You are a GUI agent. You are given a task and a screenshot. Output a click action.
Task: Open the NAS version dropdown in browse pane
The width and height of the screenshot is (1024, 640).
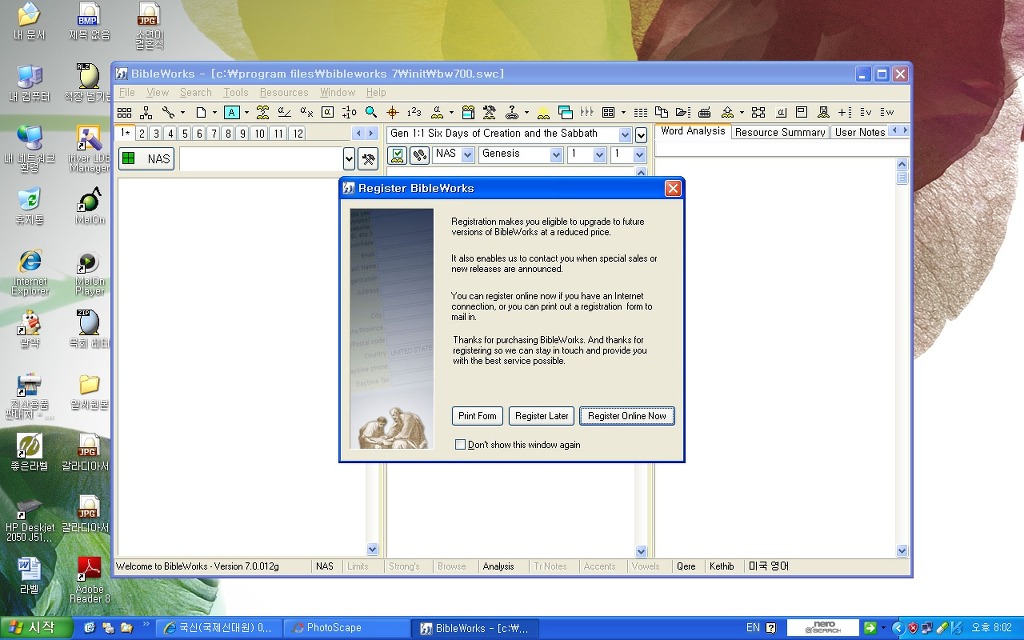coord(466,155)
